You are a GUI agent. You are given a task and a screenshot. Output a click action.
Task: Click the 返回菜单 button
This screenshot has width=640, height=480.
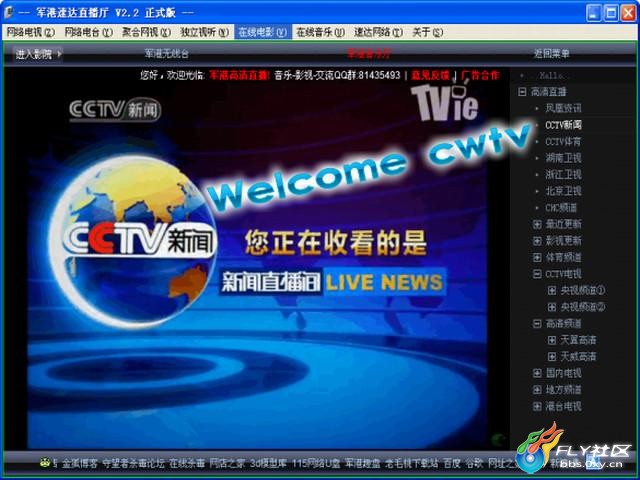pyautogui.click(x=551, y=53)
